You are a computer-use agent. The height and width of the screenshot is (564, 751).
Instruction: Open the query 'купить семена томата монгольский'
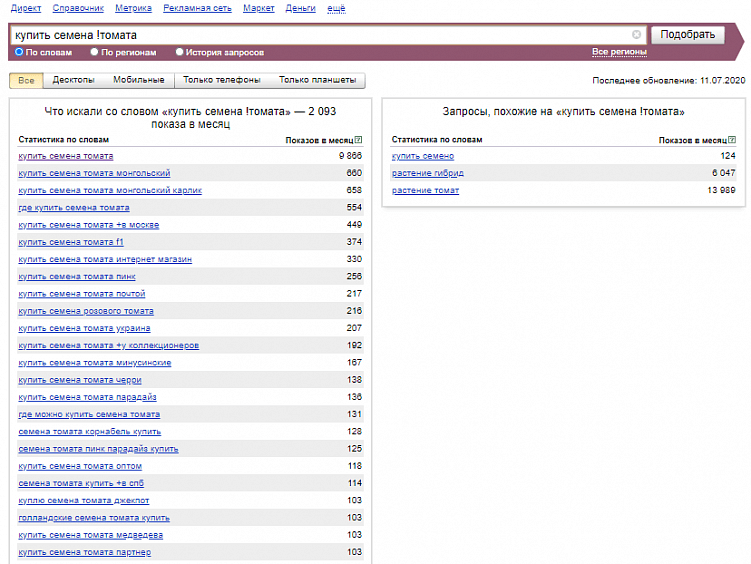point(94,173)
